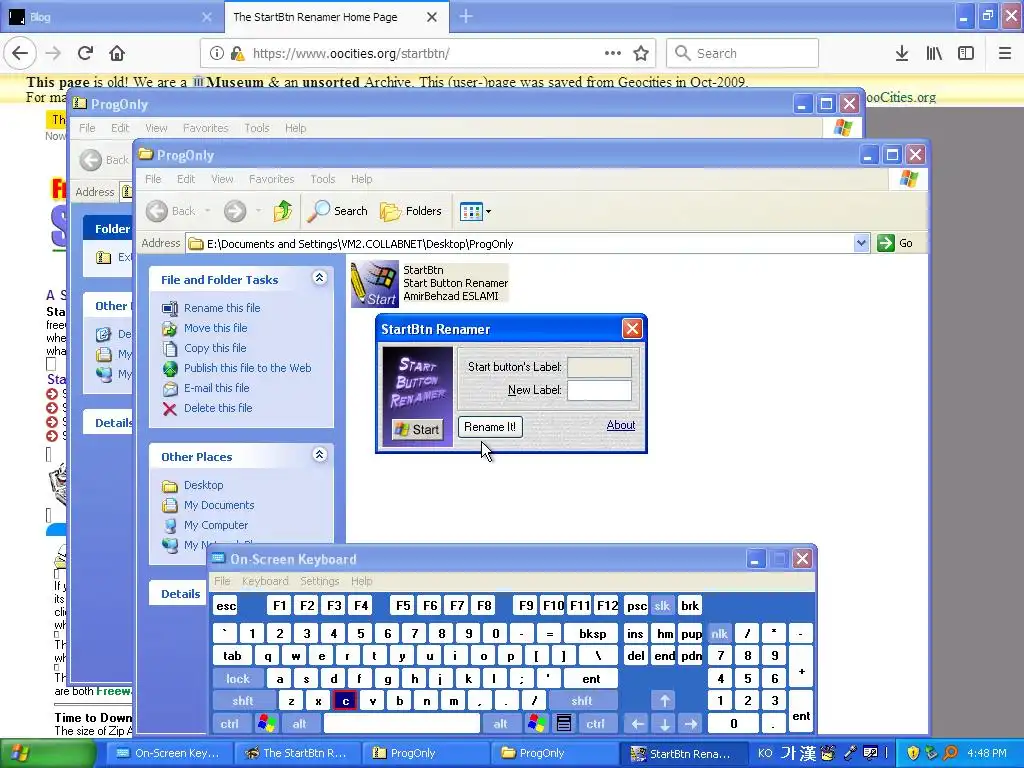This screenshot has height=768, width=1024.
Task: Open Settings menu in On-Screen Keyboard
Action: (x=319, y=581)
